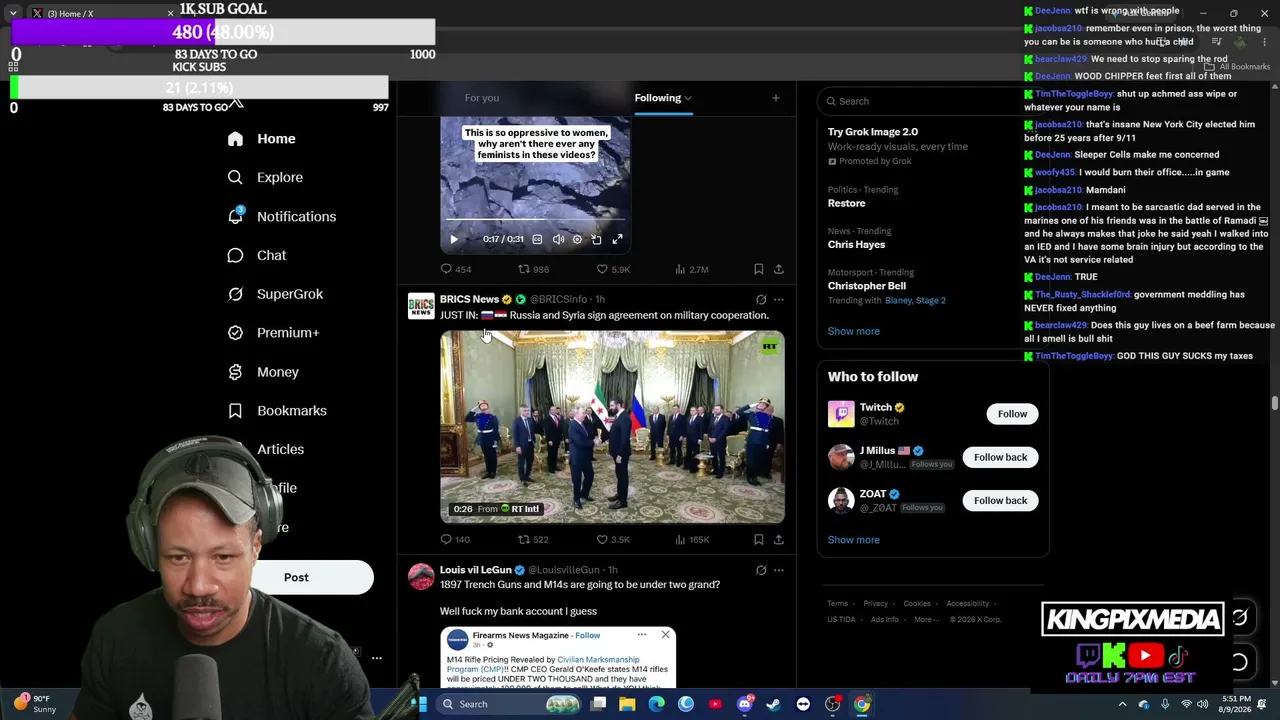Play the video at 0:17 / 0:31

pos(454,239)
